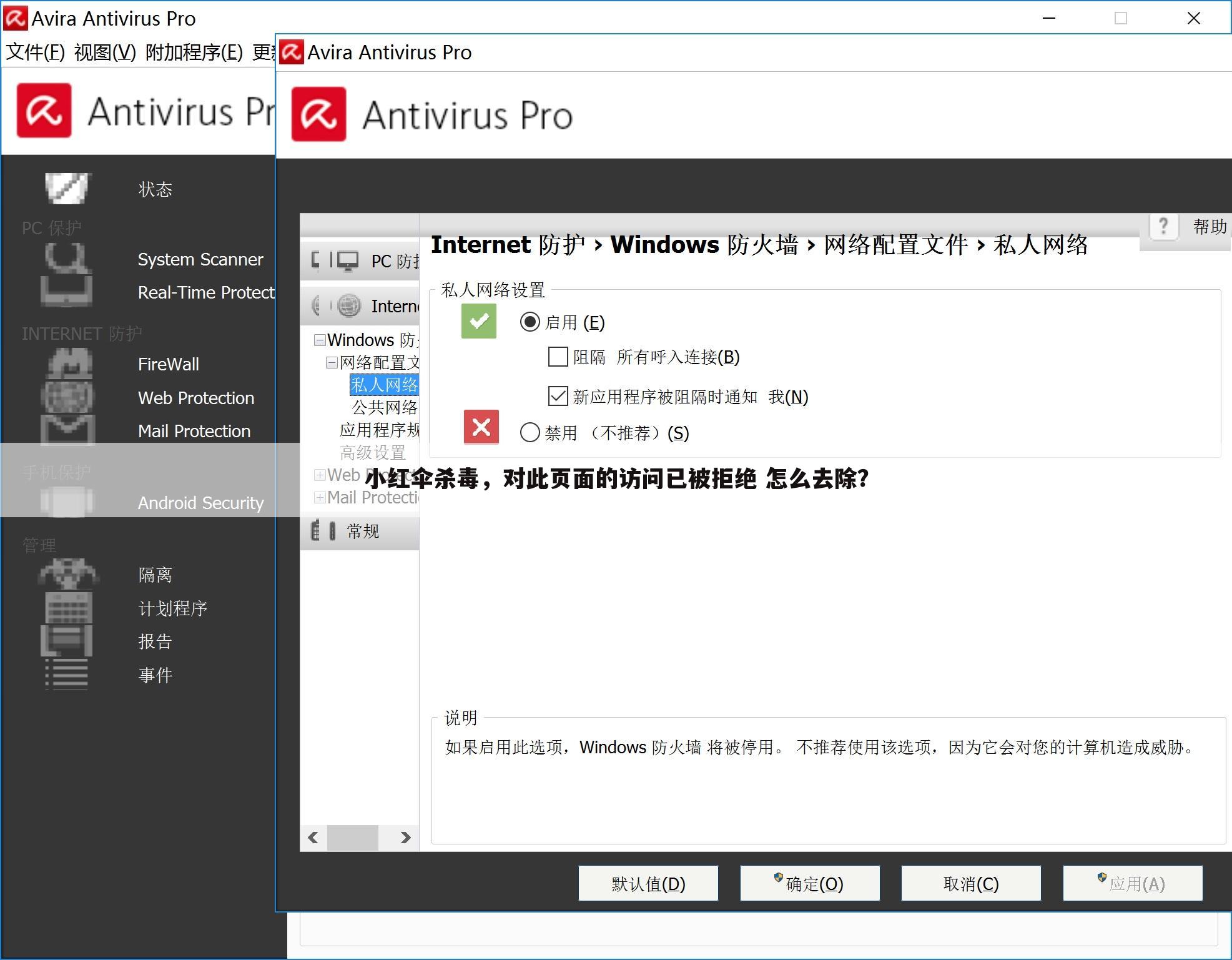Viewport: 1232px width, 960px height.
Task: Click the Internet 防护 globe icon
Action: pyautogui.click(x=349, y=305)
